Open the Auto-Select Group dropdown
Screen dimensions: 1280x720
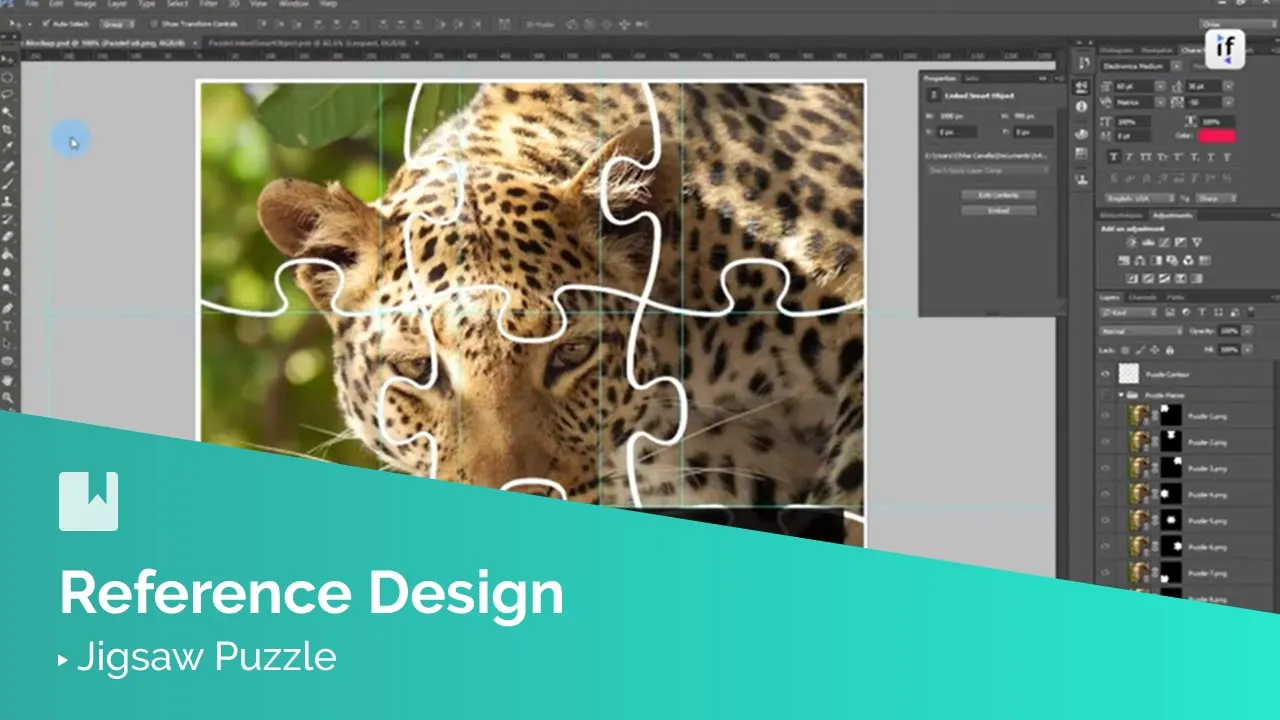[x=117, y=23]
